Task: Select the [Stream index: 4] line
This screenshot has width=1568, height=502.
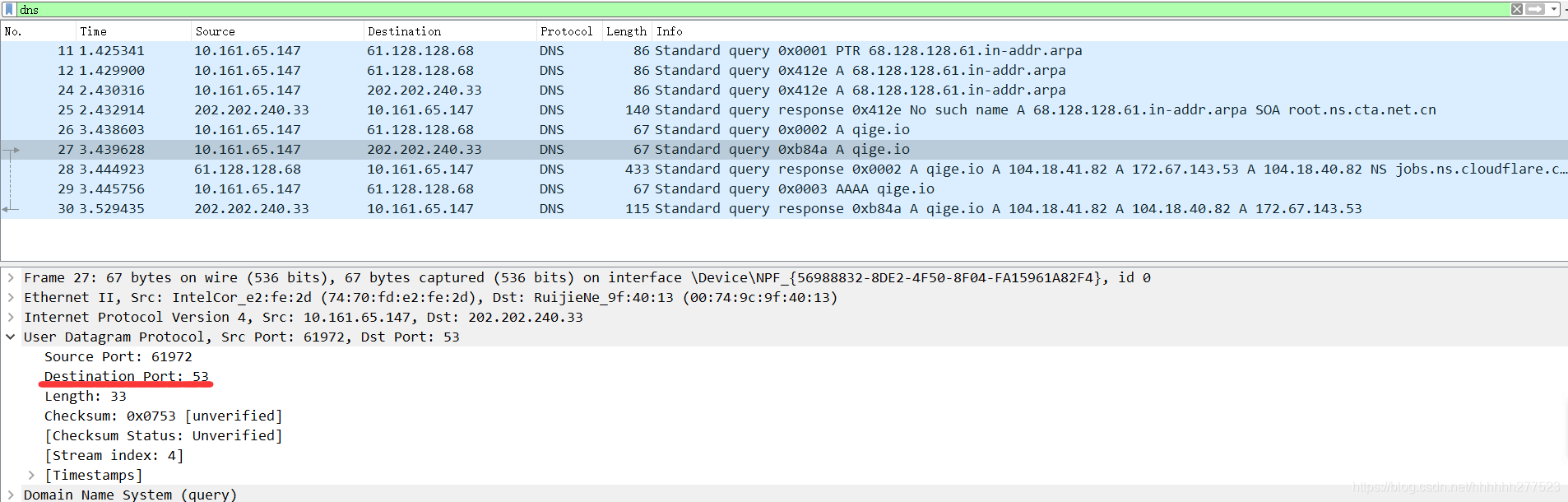Action: coord(114,456)
